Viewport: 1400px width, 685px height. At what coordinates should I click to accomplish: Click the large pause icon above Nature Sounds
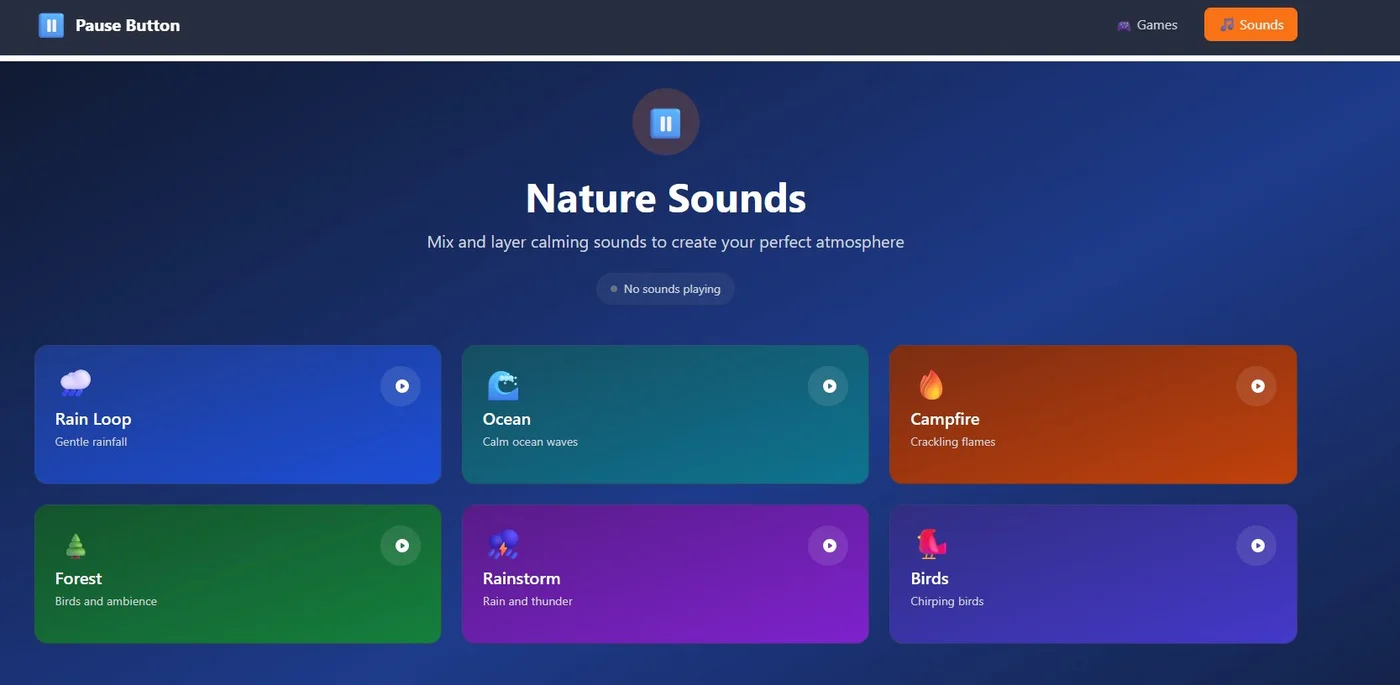(665, 122)
